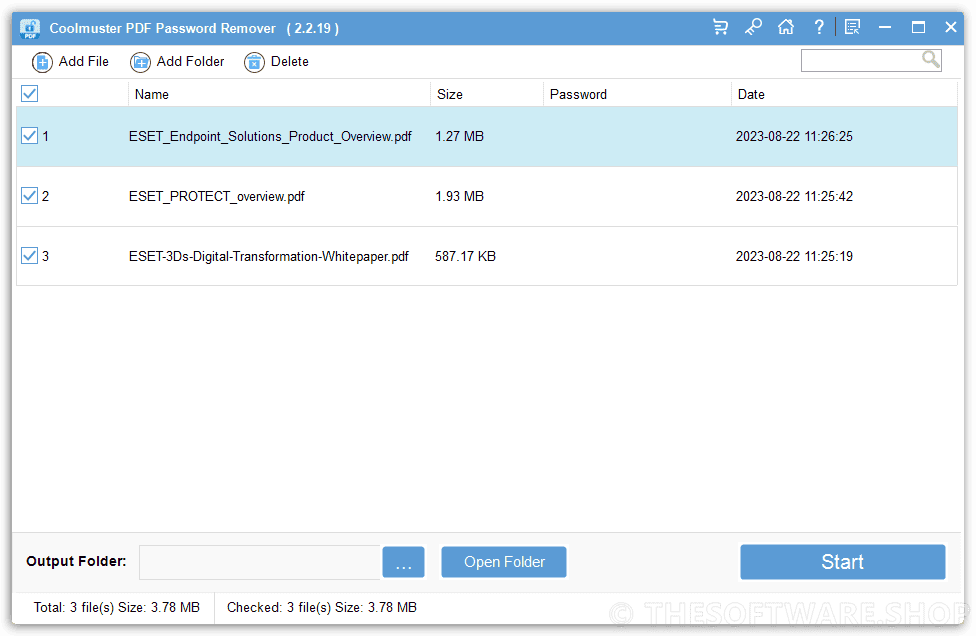The image size is (976, 636).
Task: Minimize the Coolmuster window
Action: tap(885, 27)
